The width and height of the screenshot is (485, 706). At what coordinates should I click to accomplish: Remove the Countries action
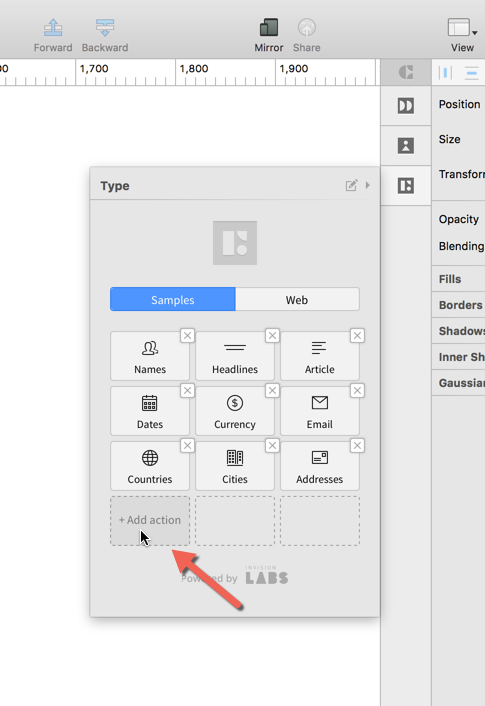[x=188, y=445]
